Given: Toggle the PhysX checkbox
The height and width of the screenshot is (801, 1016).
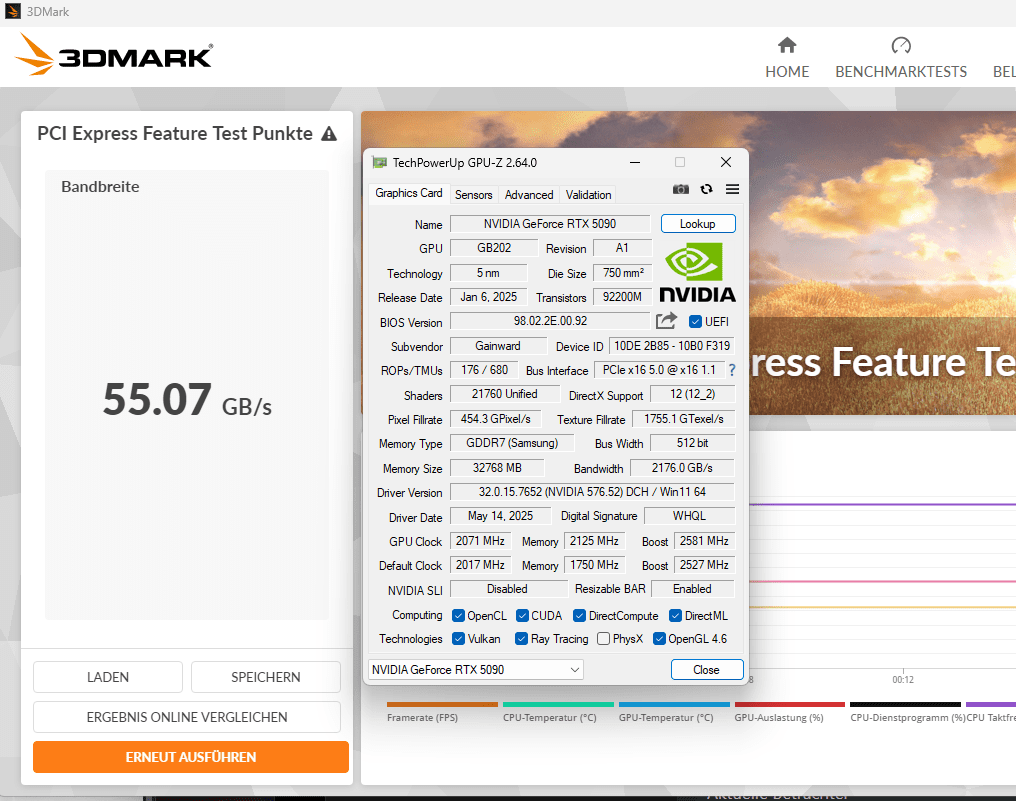Looking at the screenshot, I should click(603, 639).
